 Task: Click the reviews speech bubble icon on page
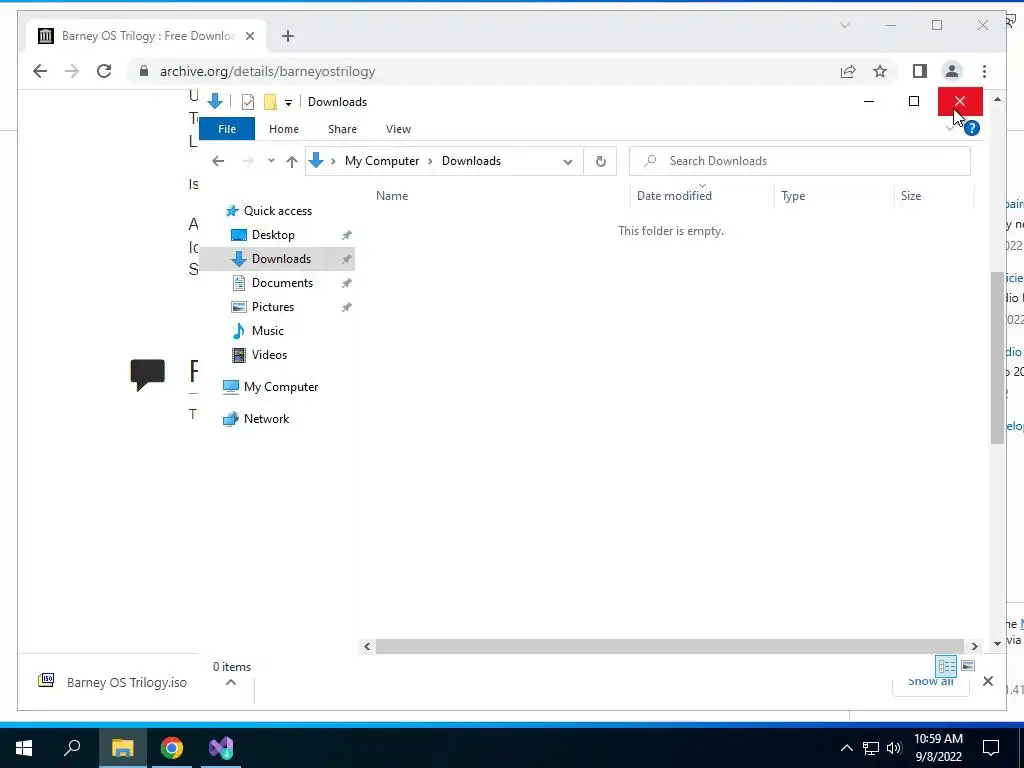coord(148,375)
